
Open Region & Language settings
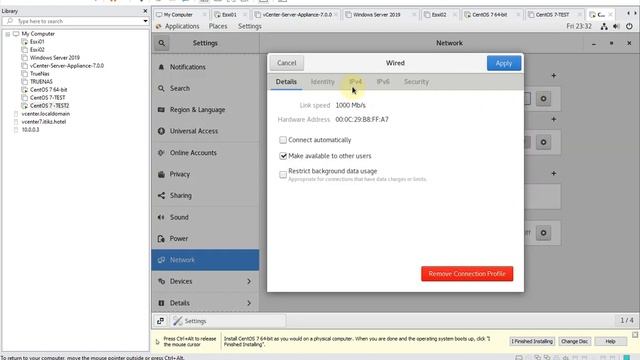pos(205,110)
